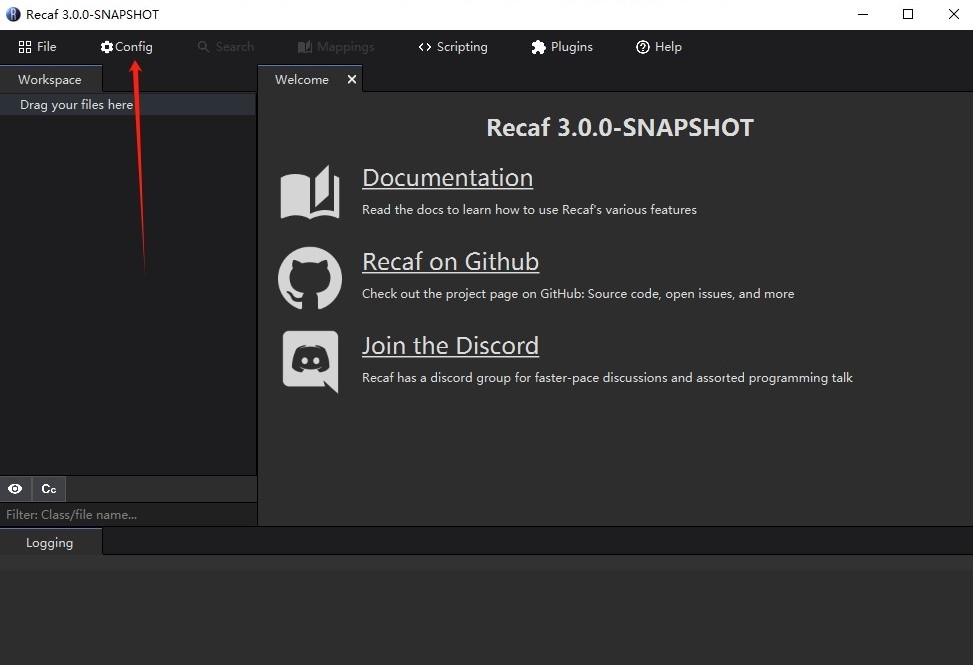Viewport: 973px width, 665px height.
Task: Toggle the case-sensitive Cc filter button
Action: tap(48, 489)
